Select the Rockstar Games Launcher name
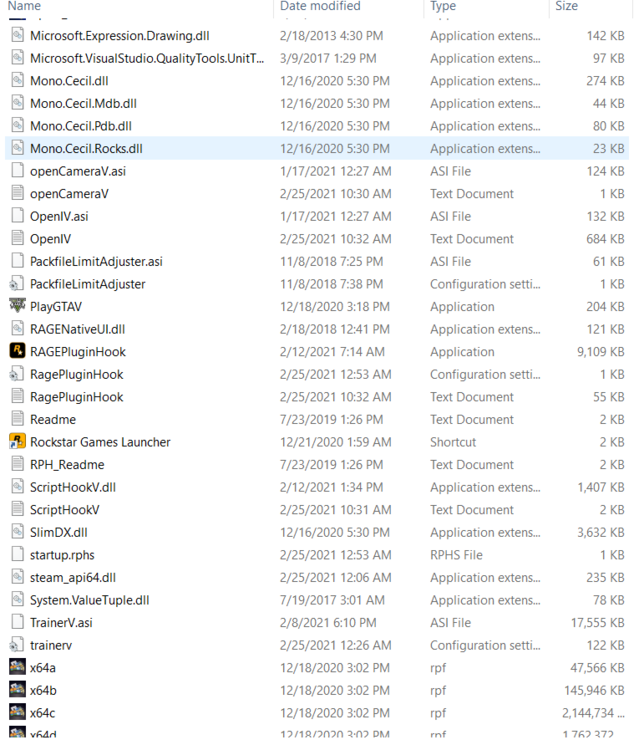 [x=100, y=442]
